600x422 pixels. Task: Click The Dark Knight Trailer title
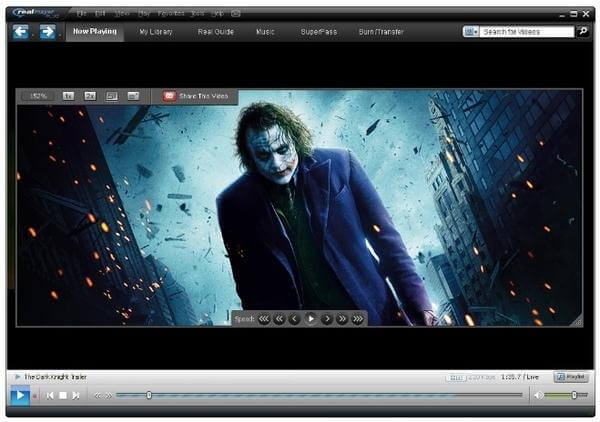click(55, 377)
